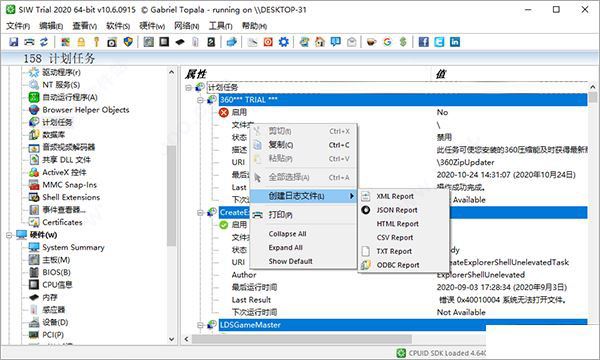Image resolution: width=600 pixels, height=360 pixels.
Task: Click the house Home toolbar icon
Action: (x=320, y=42)
